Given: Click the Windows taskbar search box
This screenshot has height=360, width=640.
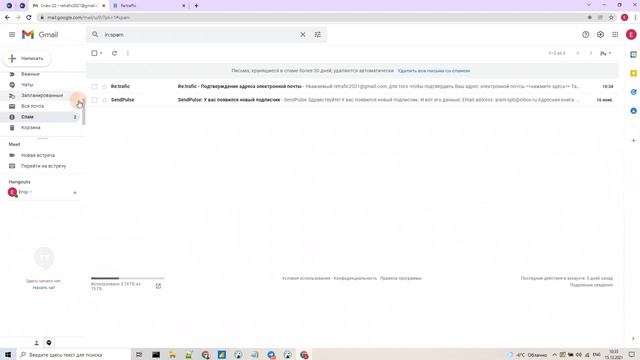Looking at the screenshot, I should click(x=73, y=355).
